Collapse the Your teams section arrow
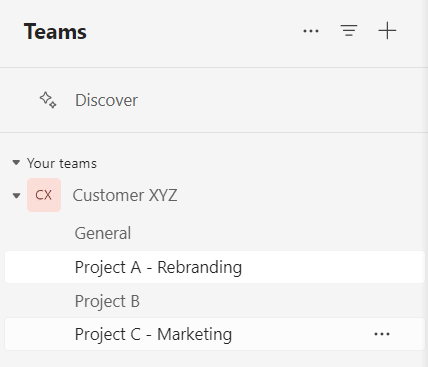 tap(16, 163)
